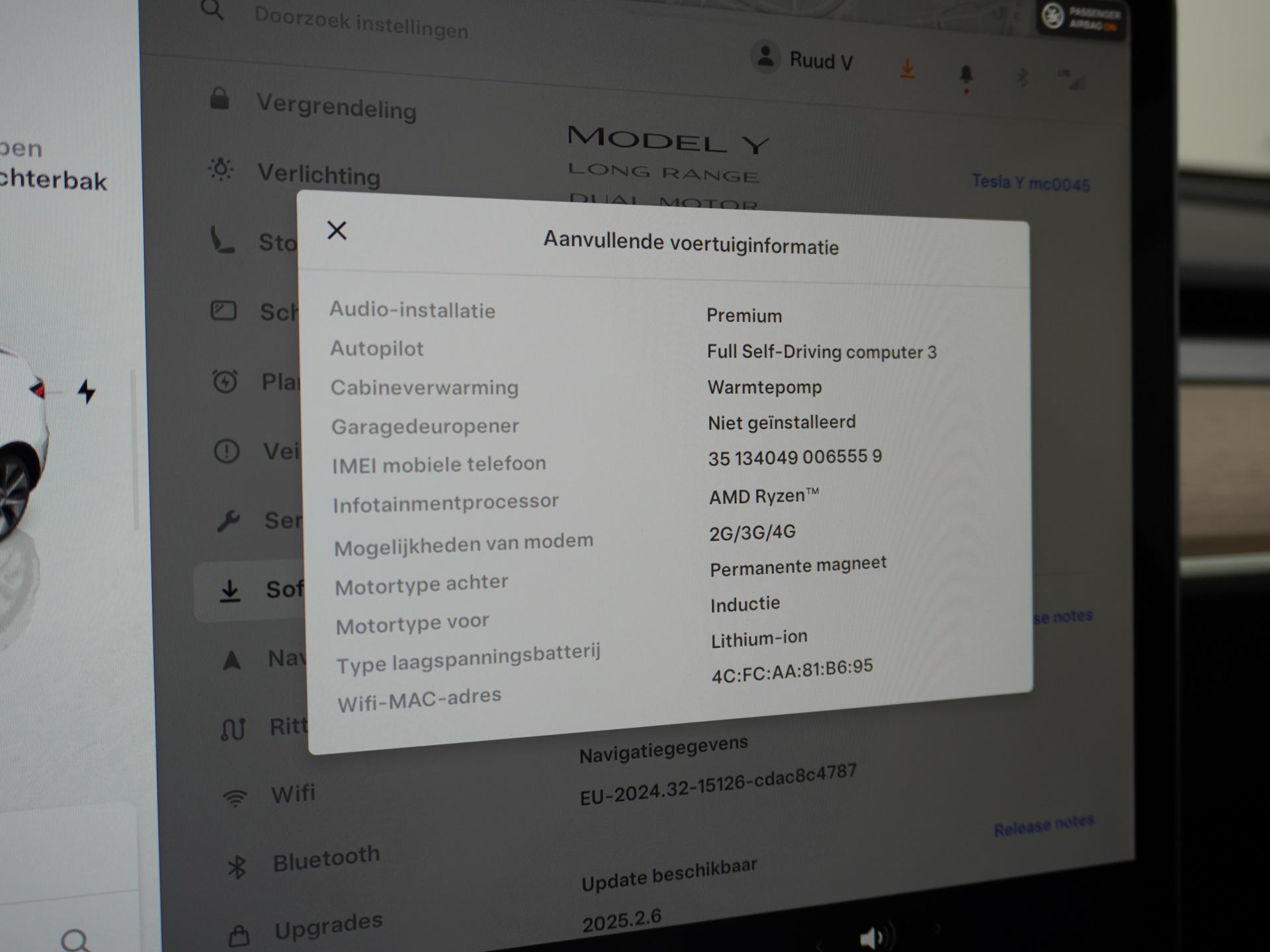Image resolution: width=1270 pixels, height=952 pixels.
Task: Select navigation data version EU-2024.32-15126-cdac8c4787
Action: pos(718,784)
